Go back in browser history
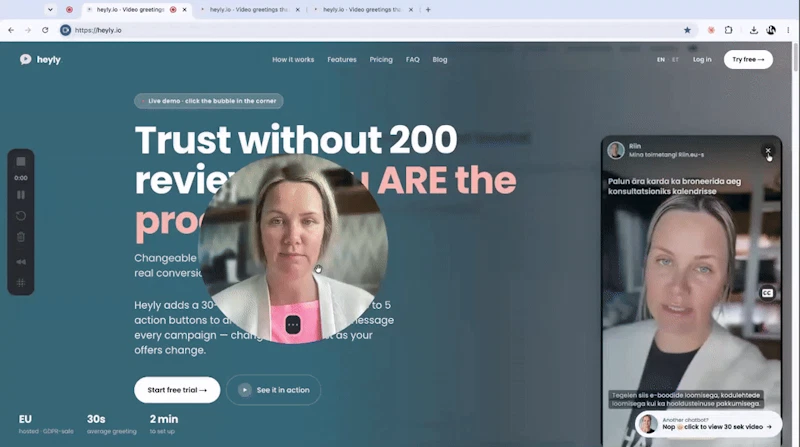800x447 pixels. (x=11, y=30)
